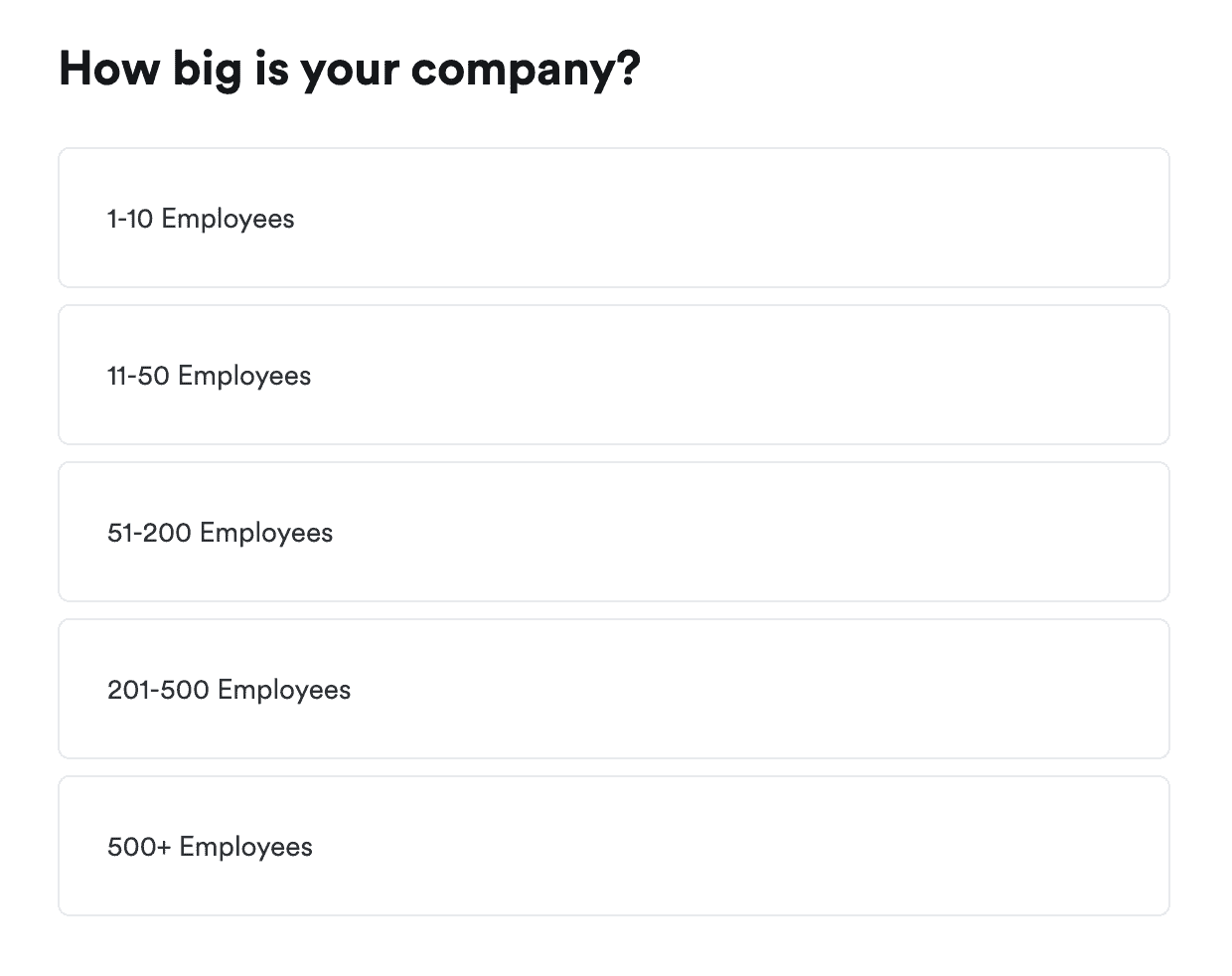This screenshot has height=976, width=1232.
Task: Select 201-500 Employees as company size
Action: (613, 690)
